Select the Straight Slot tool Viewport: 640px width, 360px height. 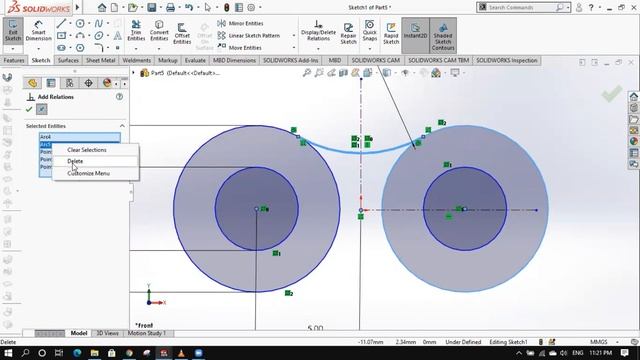(x=61, y=48)
